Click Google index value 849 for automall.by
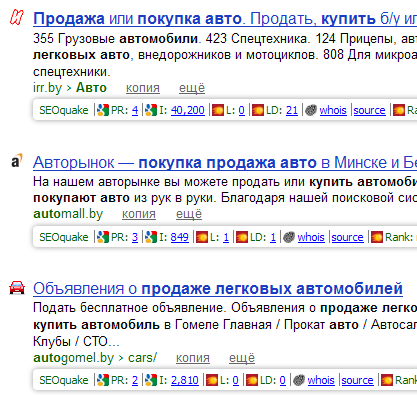Viewport: 417px width, 395px height. [180, 237]
